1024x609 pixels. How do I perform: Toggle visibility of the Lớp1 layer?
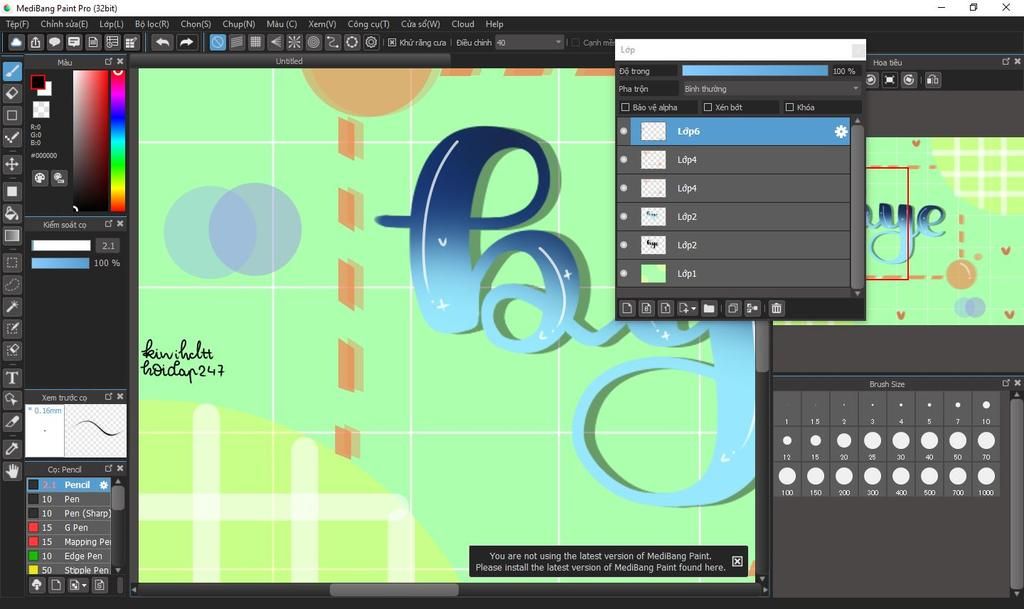pyautogui.click(x=624, y=273)
